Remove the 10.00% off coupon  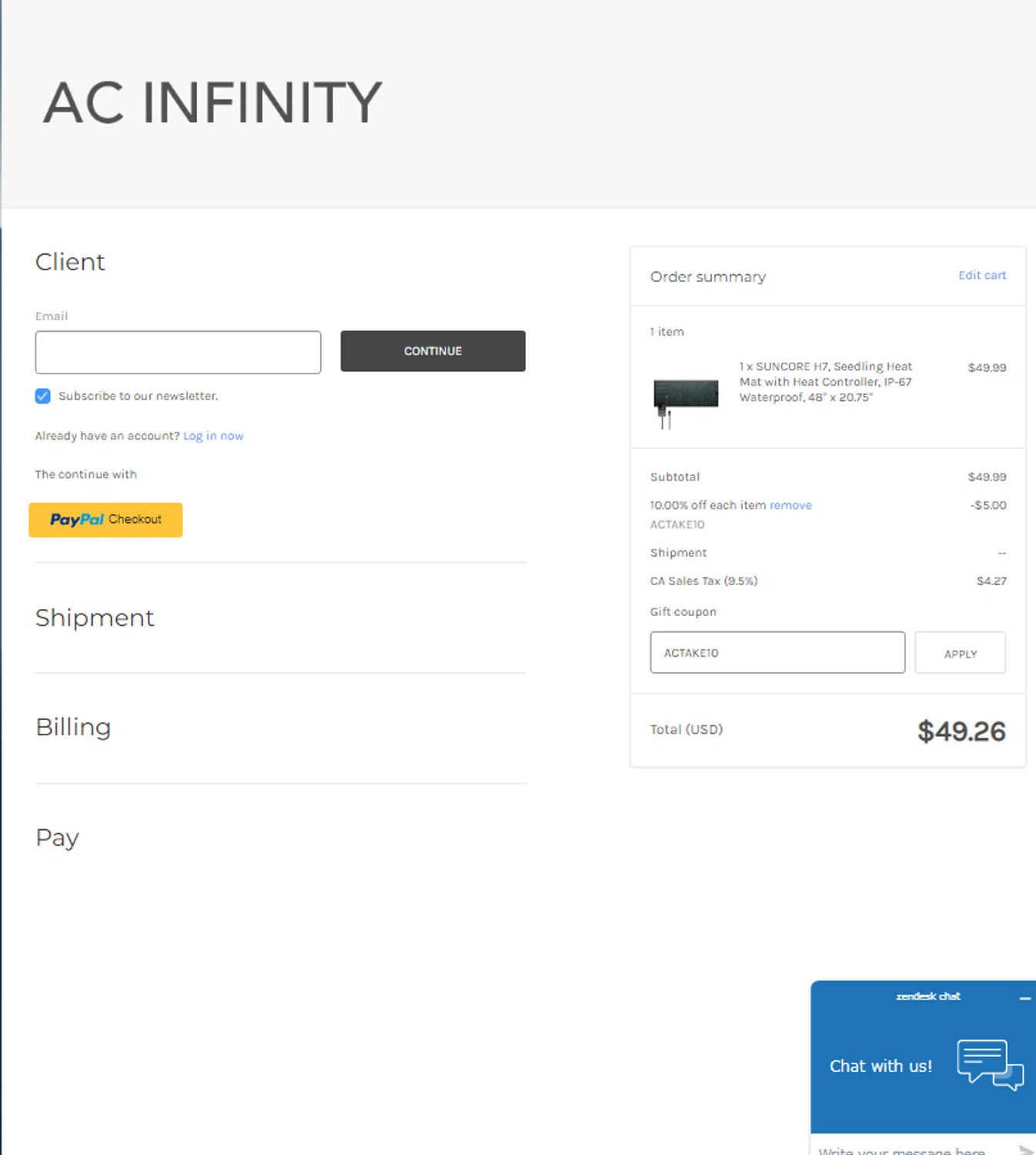click(x=790, y=505)
